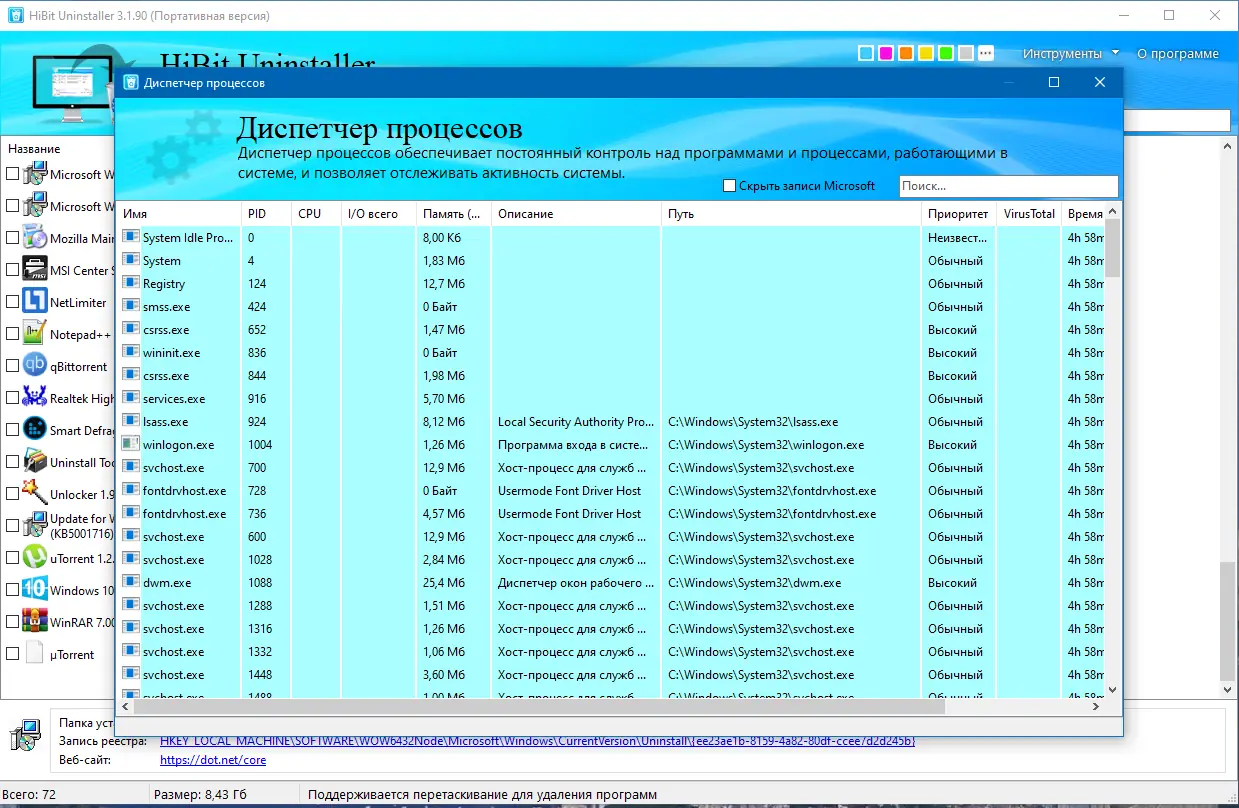Tick the WinRAR 7.00 checkbox
The image size is (1239, 808).
point(12,621)
